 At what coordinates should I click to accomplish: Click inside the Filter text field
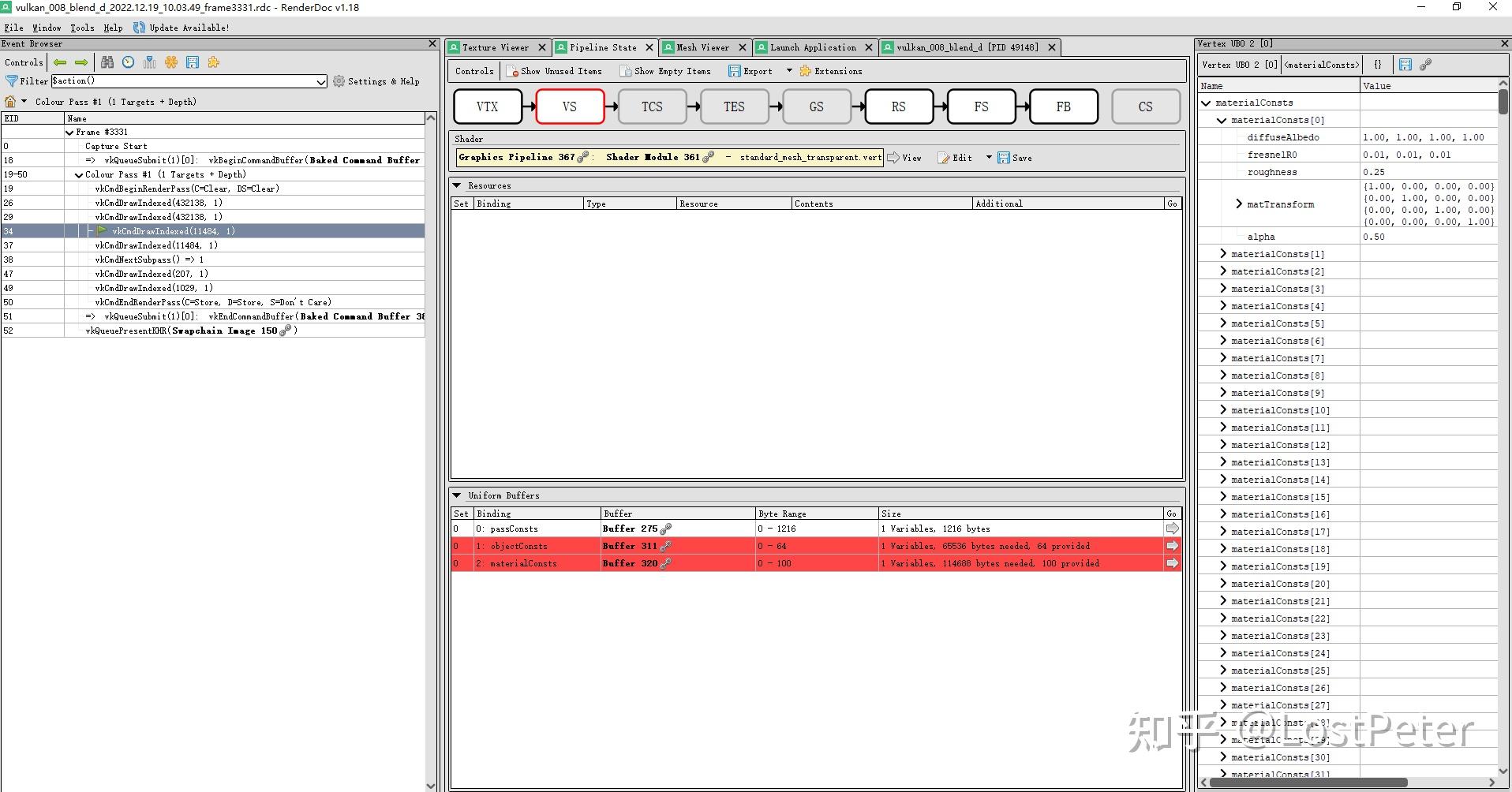pyautogui.click(x=183, y=81)
